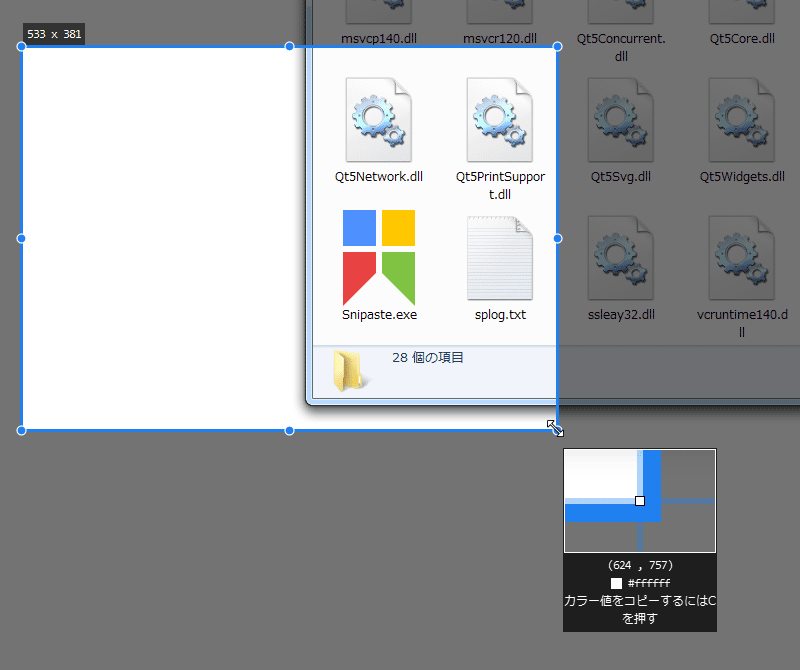Click the #ffffff color value text
Screen dimensions: 800x670
click(649, 583)
